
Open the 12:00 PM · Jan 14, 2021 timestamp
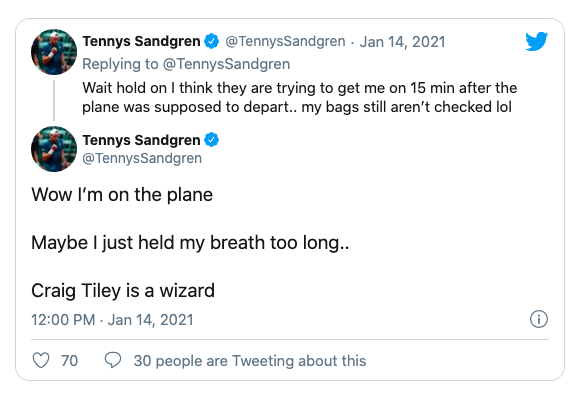[x=112, y=320]
